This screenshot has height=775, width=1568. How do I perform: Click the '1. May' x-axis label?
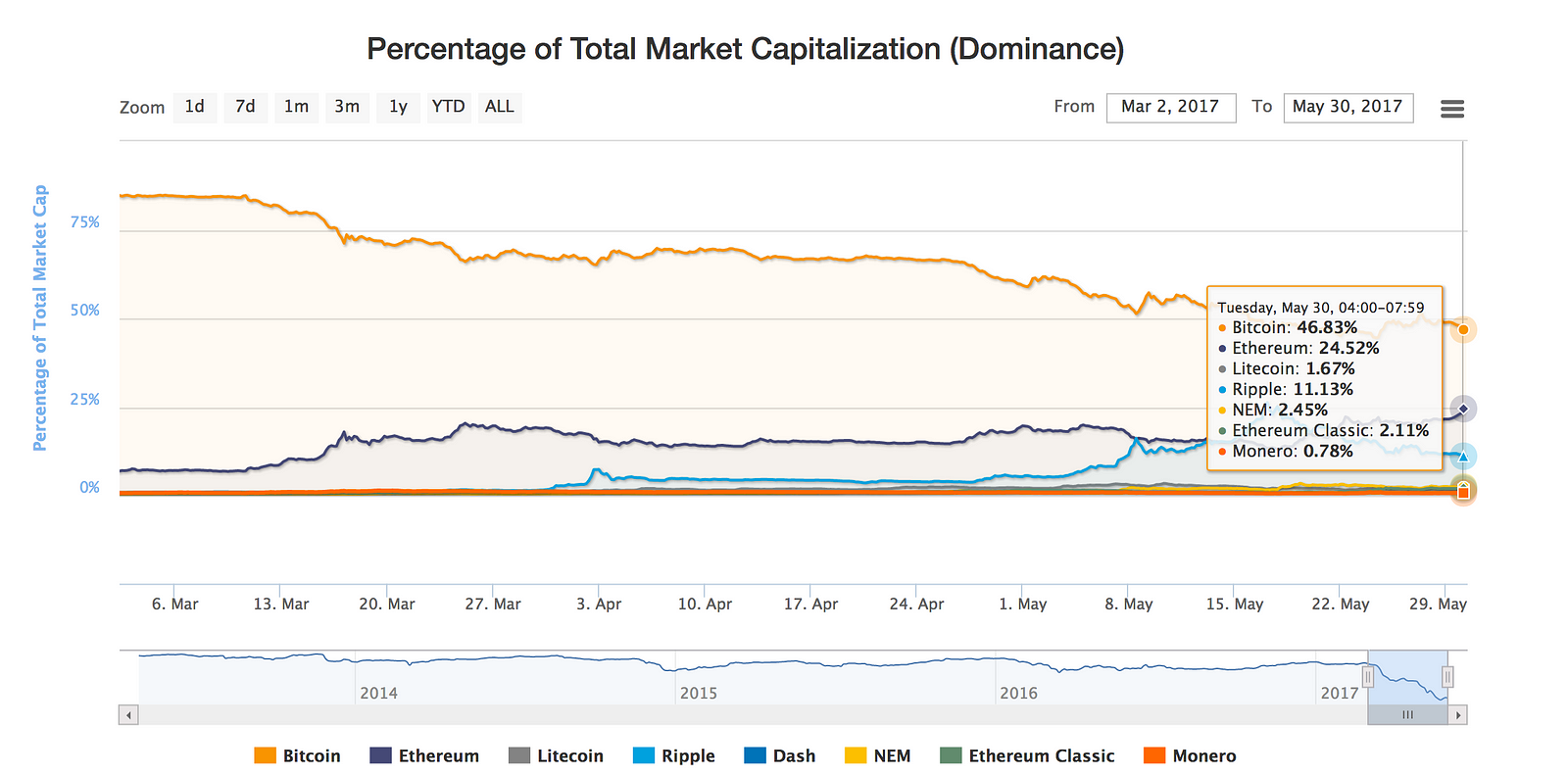[1022, 604]
